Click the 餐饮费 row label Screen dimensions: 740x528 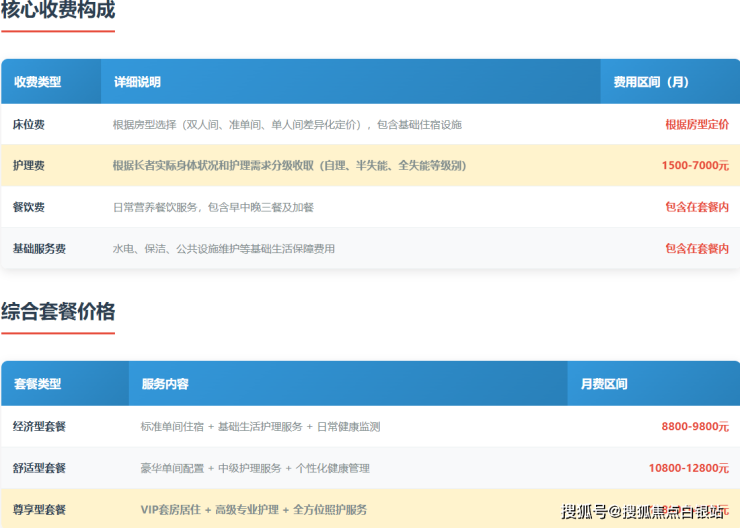[x=29, y=207]
